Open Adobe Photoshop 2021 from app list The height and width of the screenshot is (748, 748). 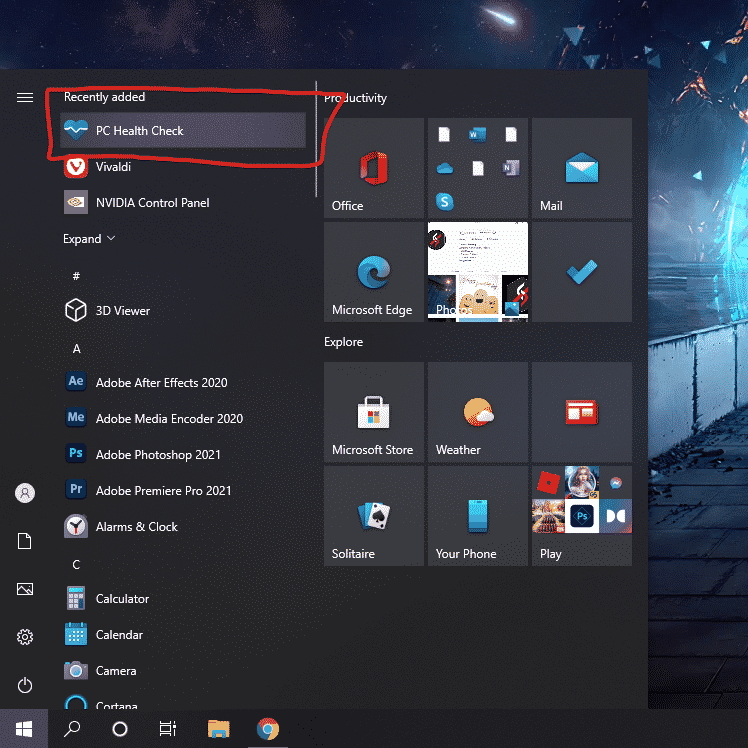[183, 455]
